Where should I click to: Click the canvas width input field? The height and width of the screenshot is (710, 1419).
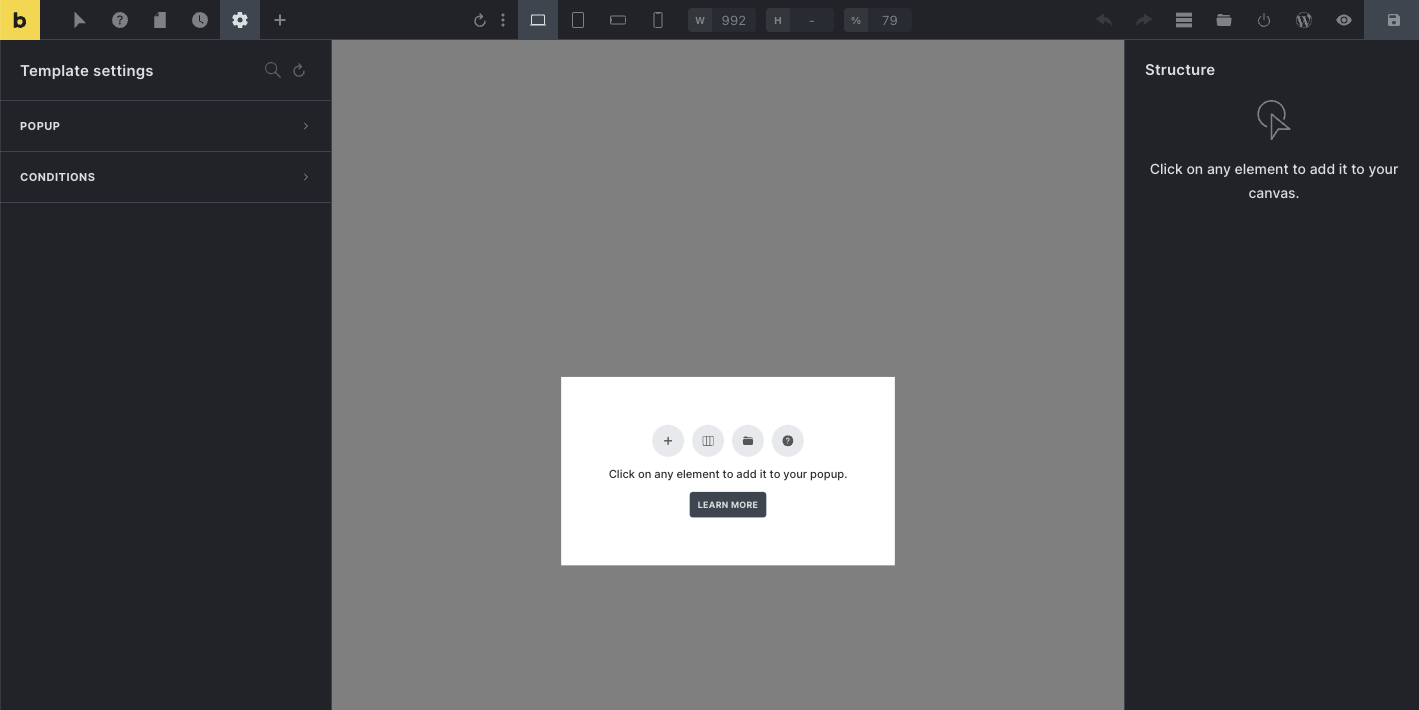coord(733,20)
